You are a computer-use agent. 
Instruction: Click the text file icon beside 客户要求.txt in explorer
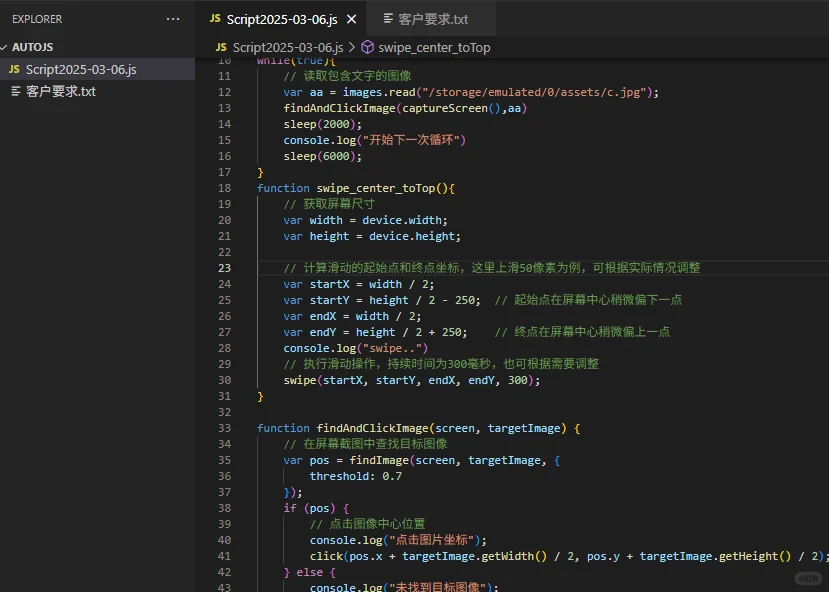click(16, 91)
